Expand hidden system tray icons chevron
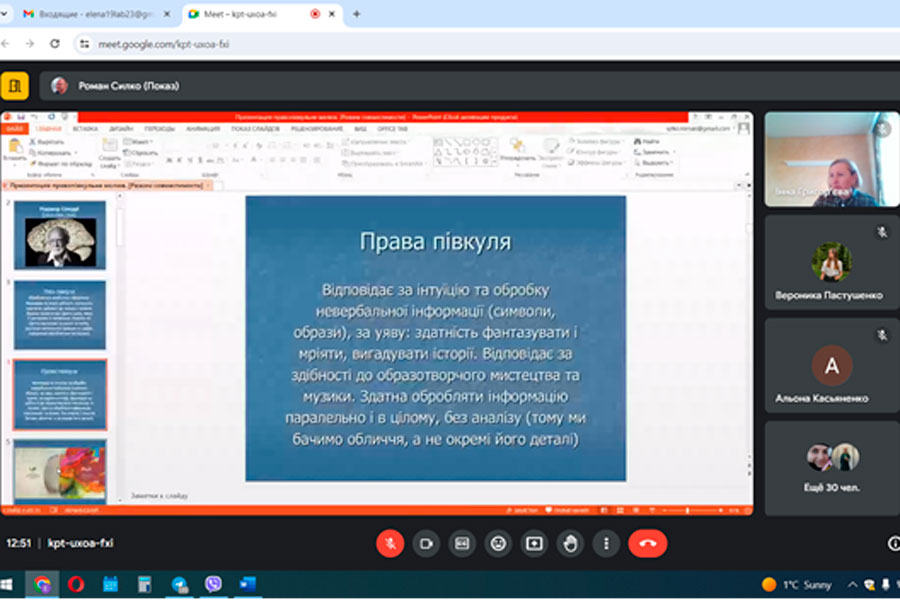Screen dimensions: 900x600 pos(852,585)
